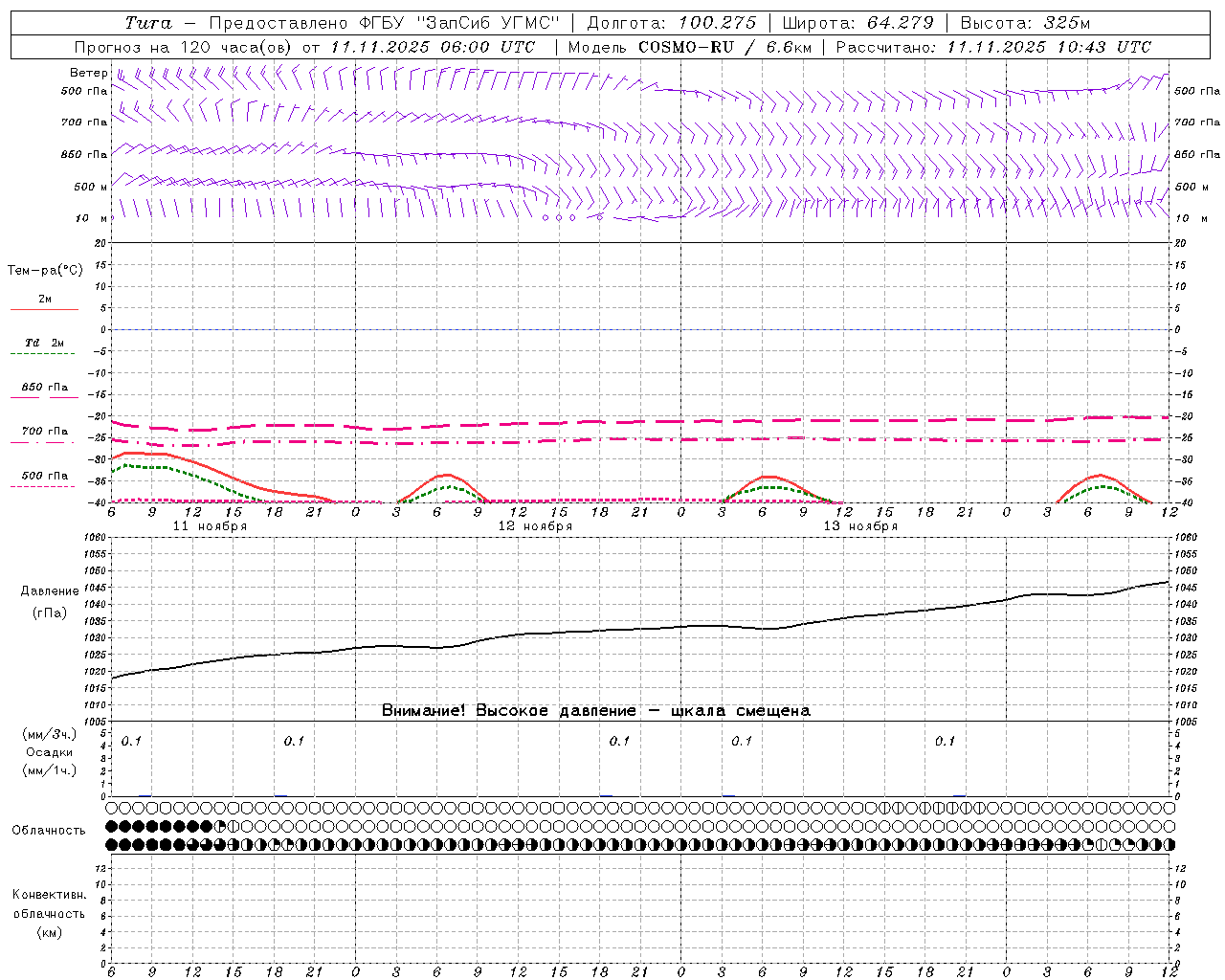The height and width of the screenshot is (980, 1225).
Task: Click the provider text ФГБУ "ЗапСиб УГМС"
Action: (x=458, y=23)
